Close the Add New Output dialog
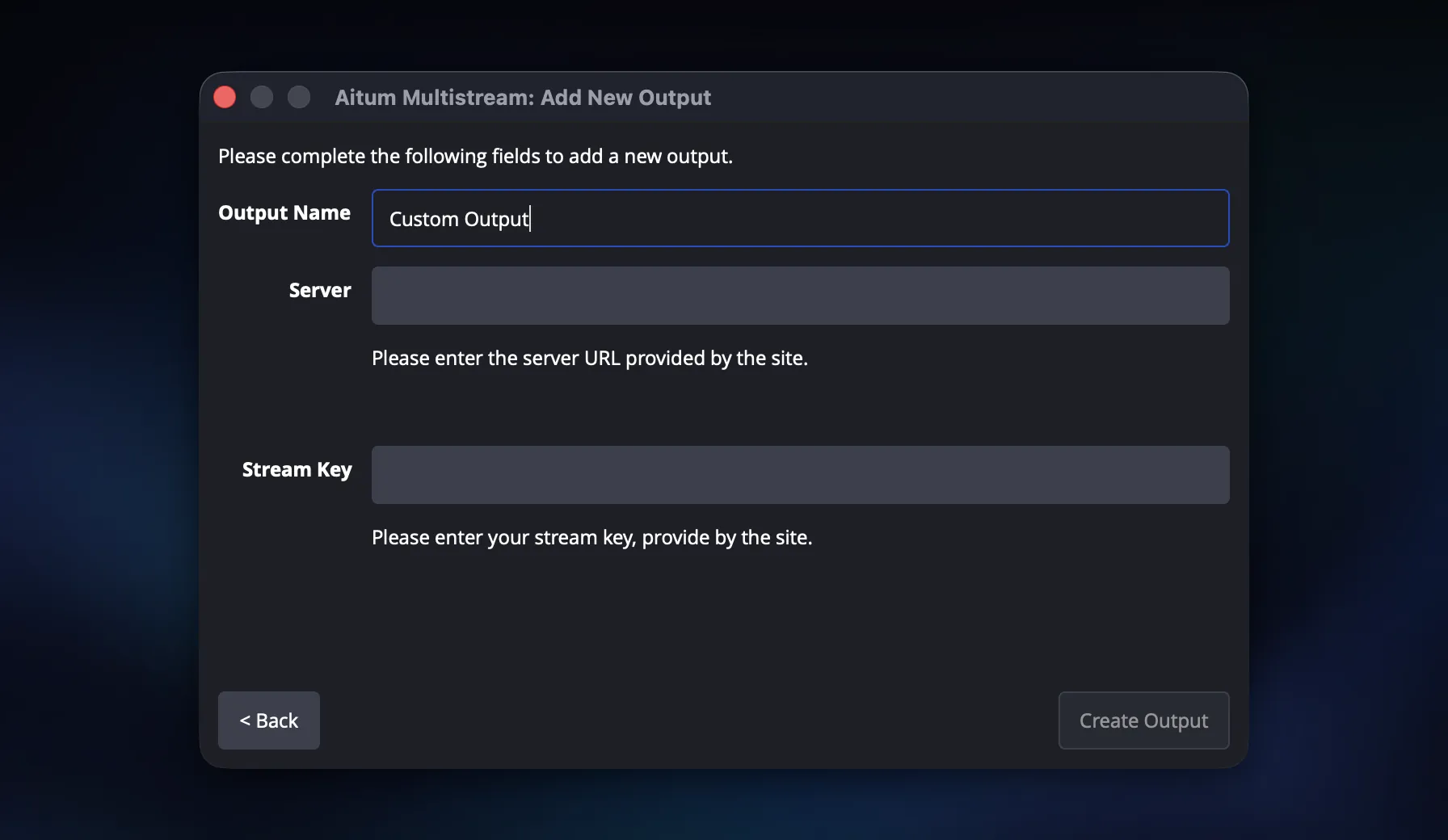Viewport: 1448px width, 840px height. tap(225, 98)
